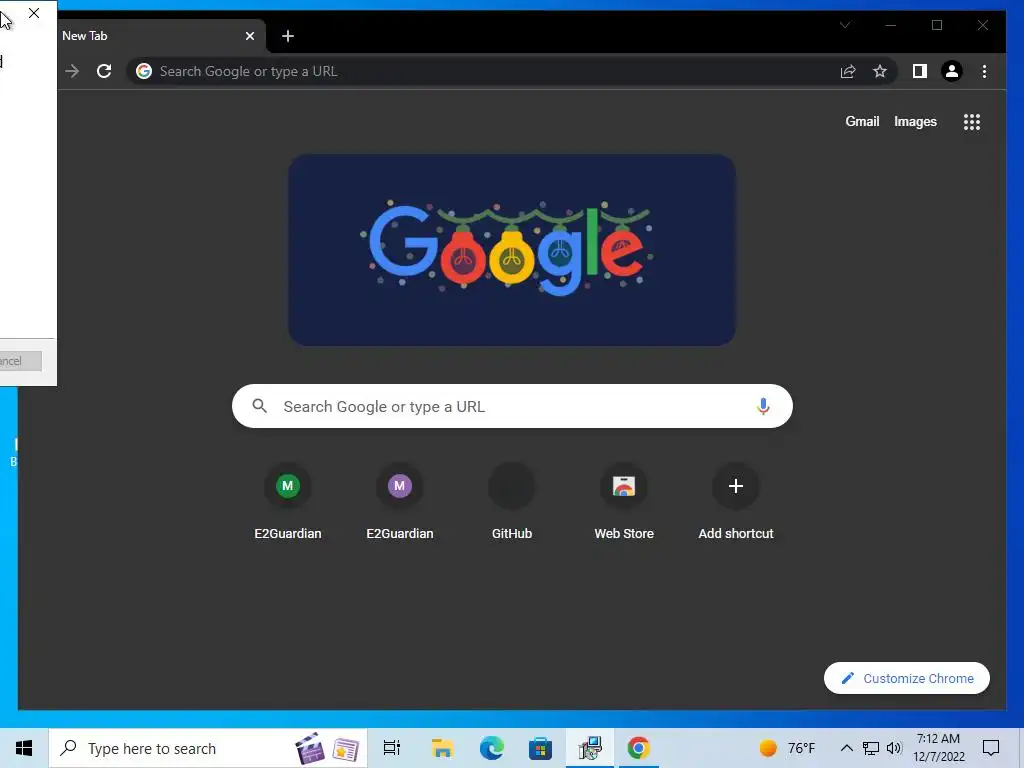Open a new tab with the plus button
The height and width of the screenshot is (768, 1024).
coord(288,36)
